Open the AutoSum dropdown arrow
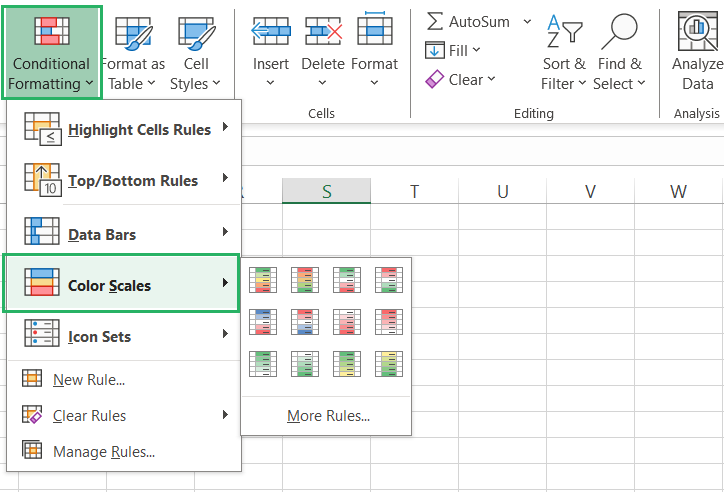 [x=527, y=21]
